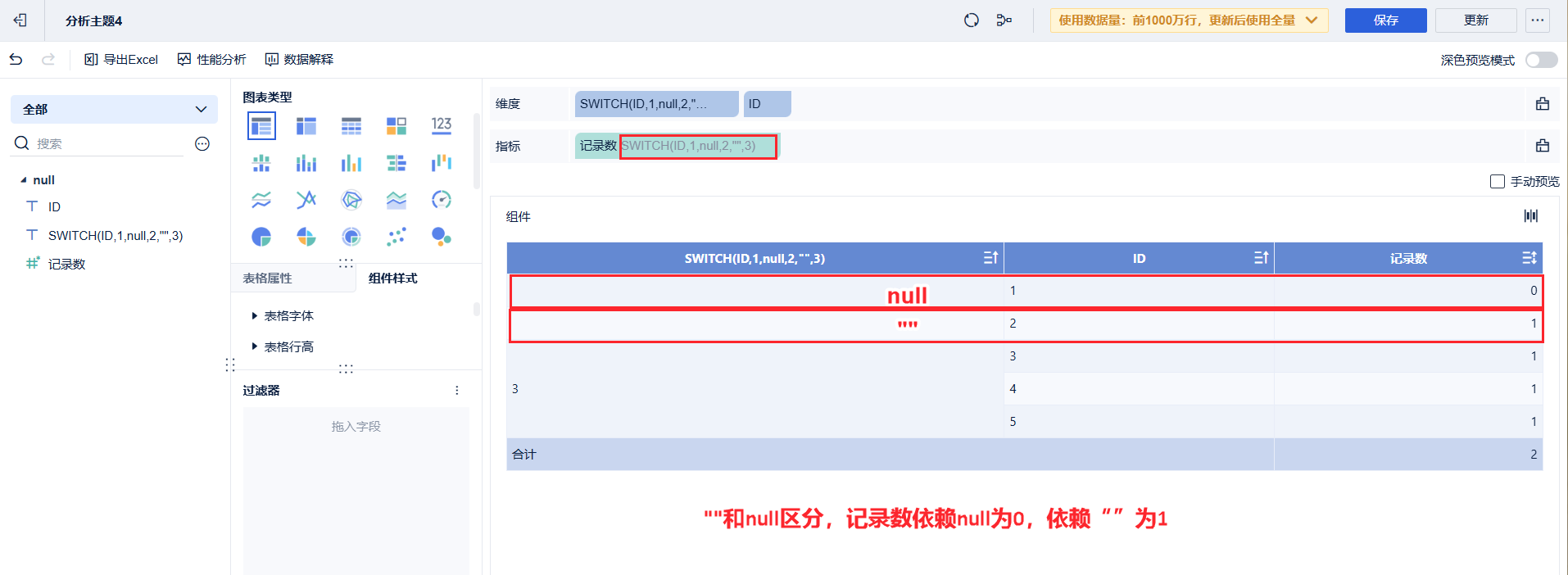Click the undo arrow icon

pyautogui.click(x=16, y=59)
